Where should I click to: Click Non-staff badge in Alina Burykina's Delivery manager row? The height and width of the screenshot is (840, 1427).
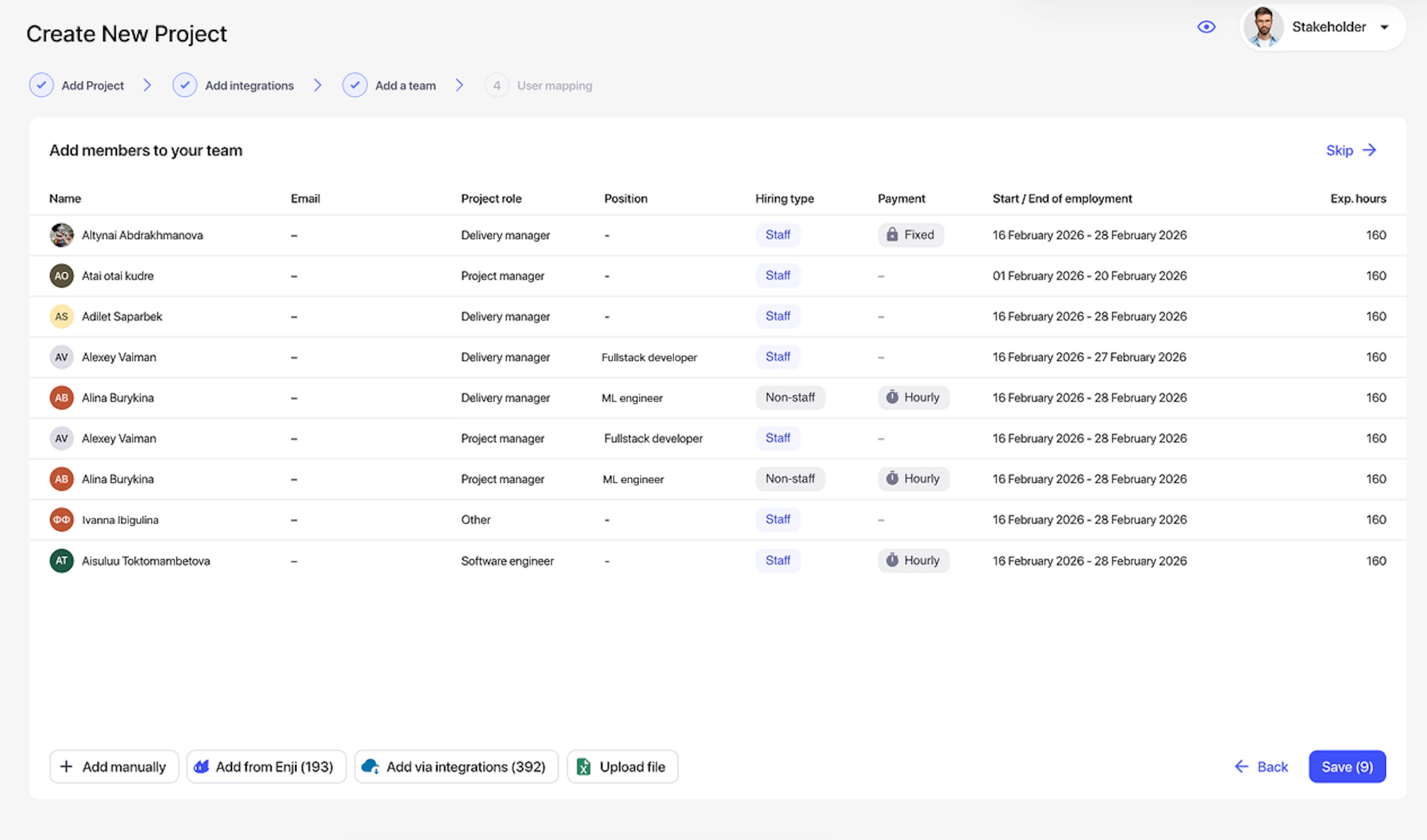click(x=789, y=397)
